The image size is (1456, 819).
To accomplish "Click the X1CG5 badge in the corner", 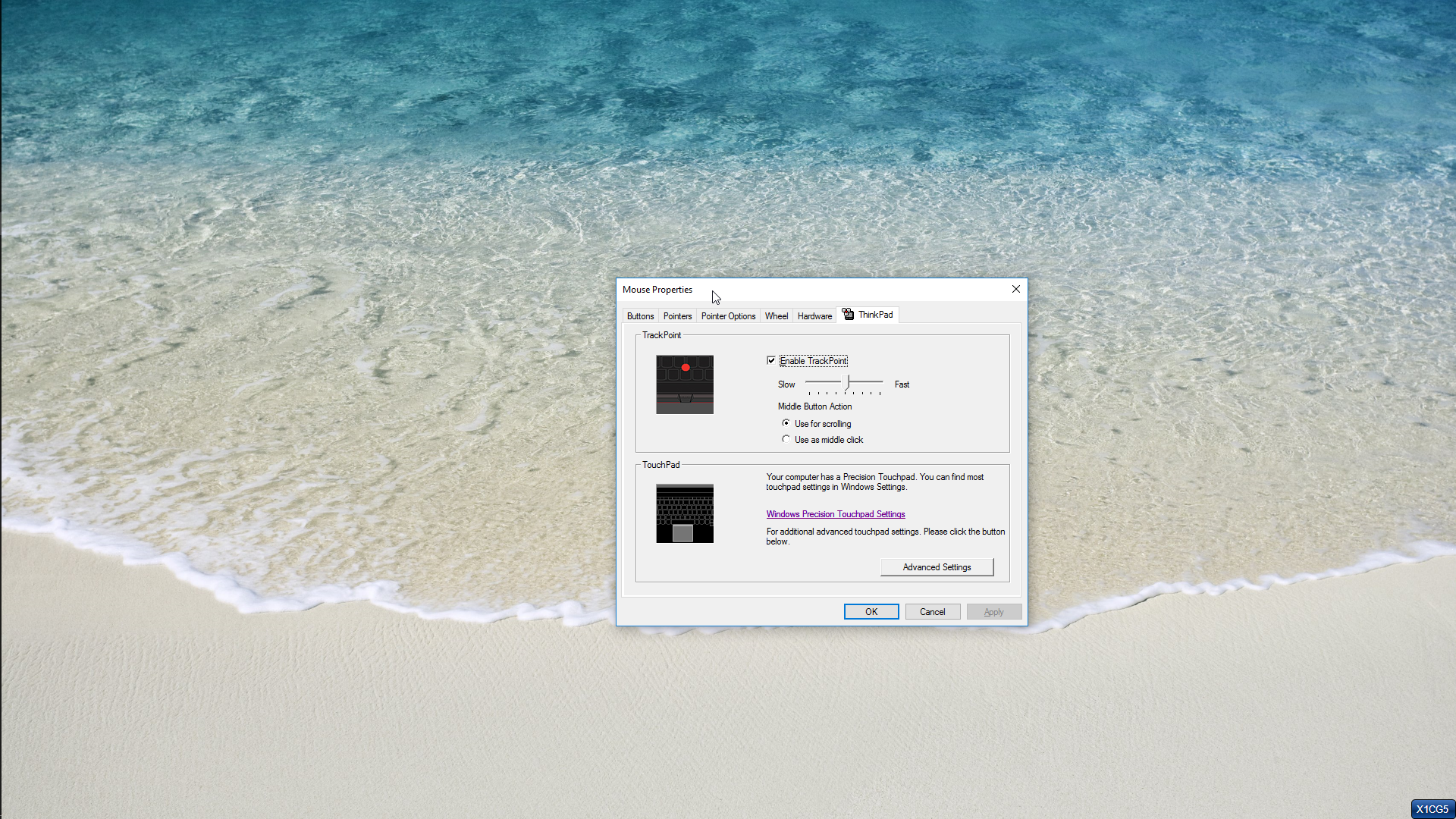I will pos(1432,809).
